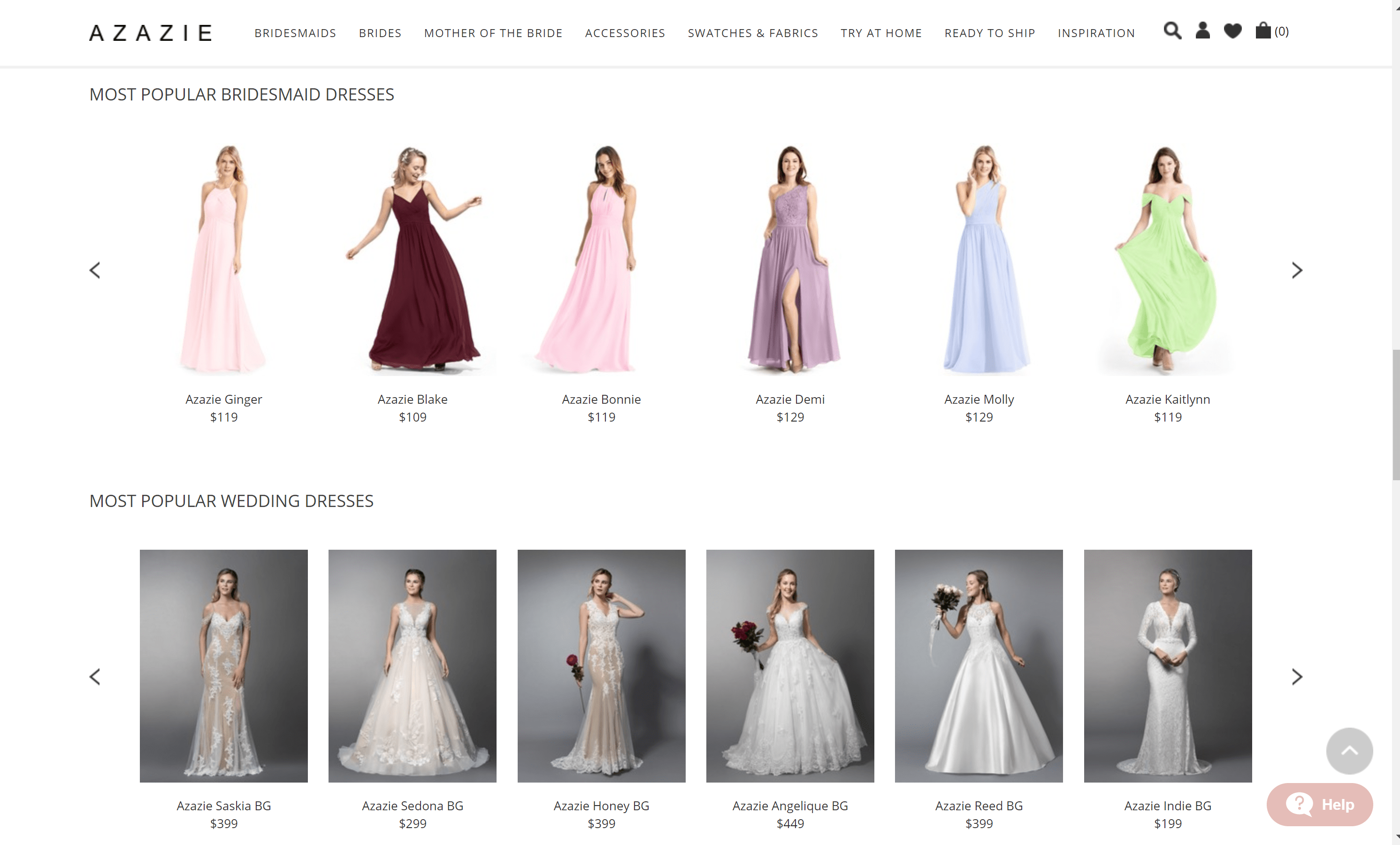Open the Try at Home menu
Viewport: 1400px width, 845px height.
click(881, 33)
